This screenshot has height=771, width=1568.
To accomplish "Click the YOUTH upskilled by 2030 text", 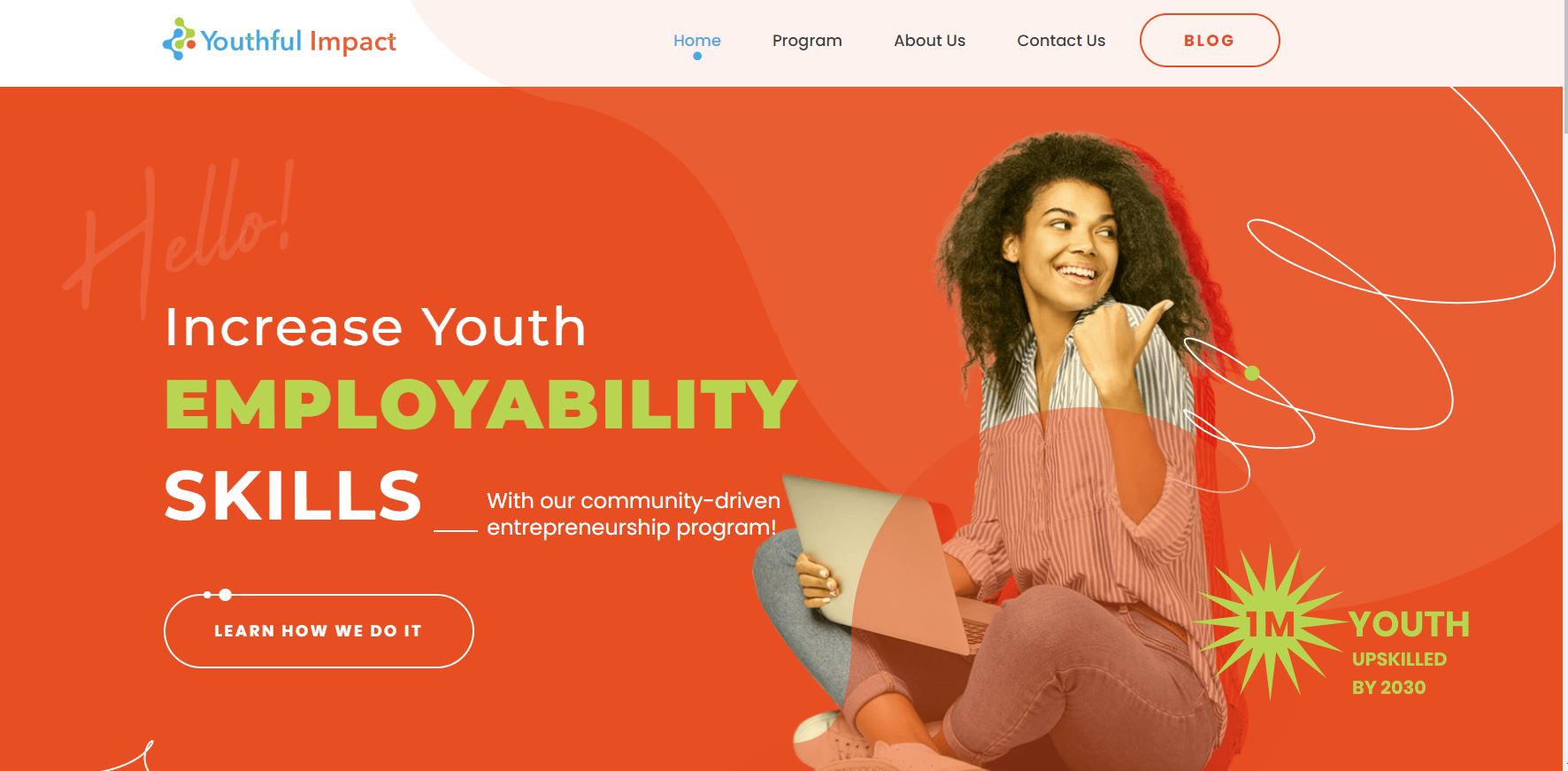I will pos(1410,652).
